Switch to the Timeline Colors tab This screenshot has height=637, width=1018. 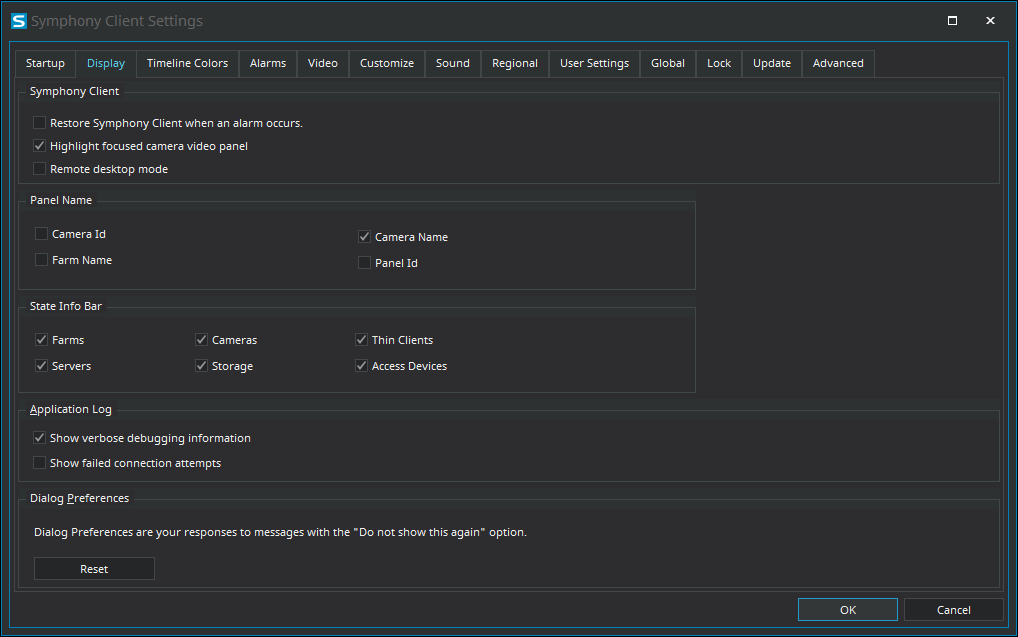click(187, 63)
